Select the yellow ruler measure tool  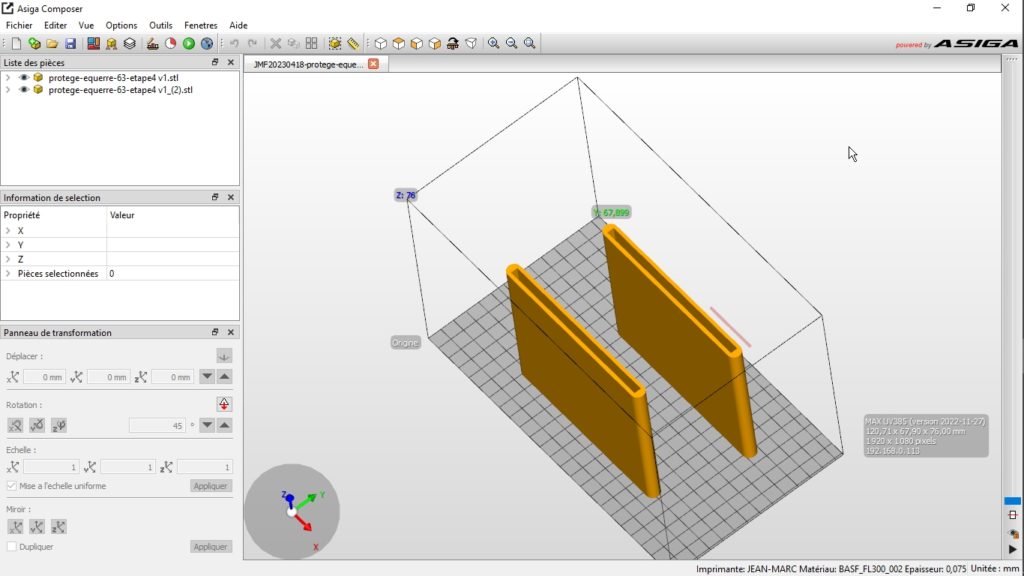(x=353, y=44)
